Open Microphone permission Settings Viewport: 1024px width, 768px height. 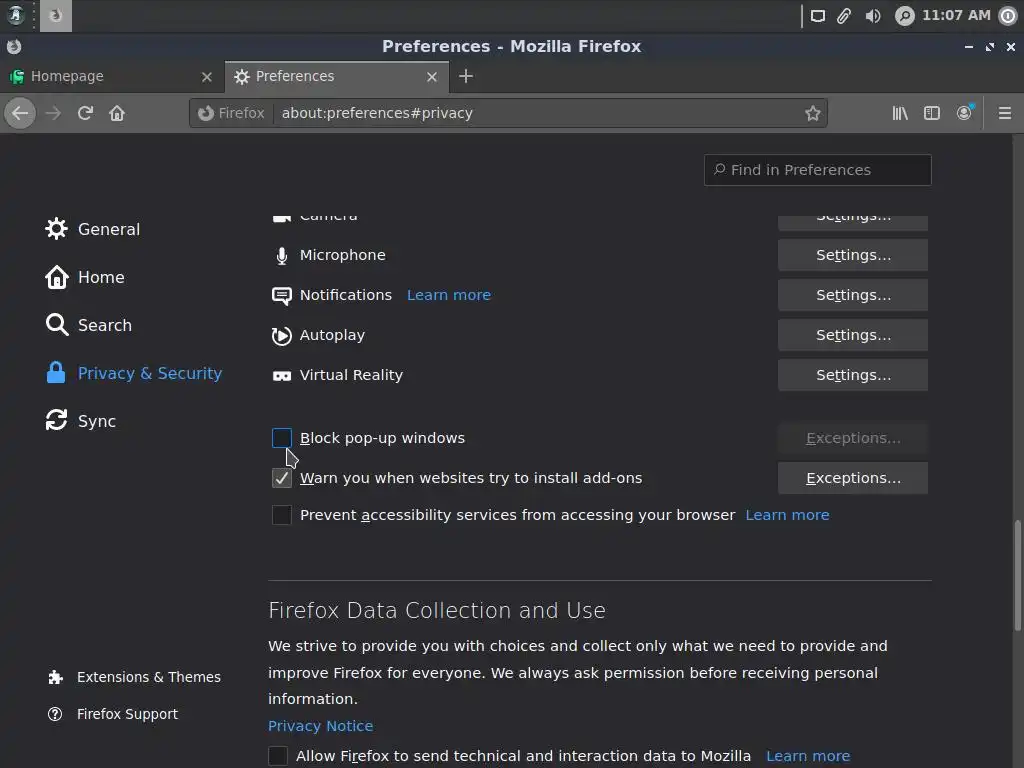(853, 255)
